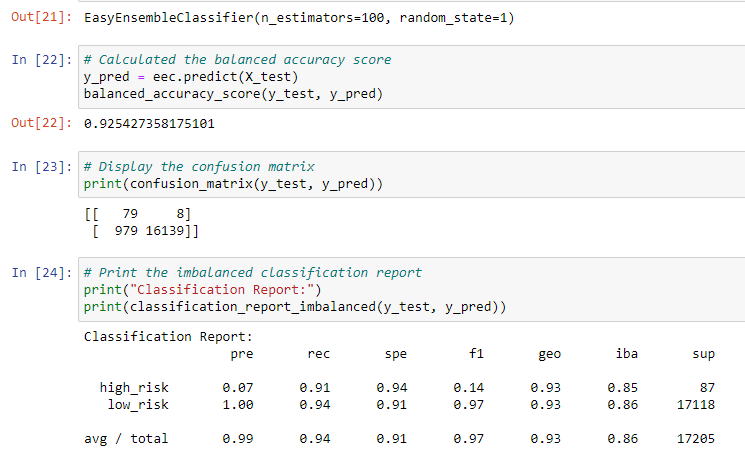Image resolution: width=745 pixels, height=459 pixels.
Task: Click high_risk precision value 0.07
Action: click(x=238, y=388)
